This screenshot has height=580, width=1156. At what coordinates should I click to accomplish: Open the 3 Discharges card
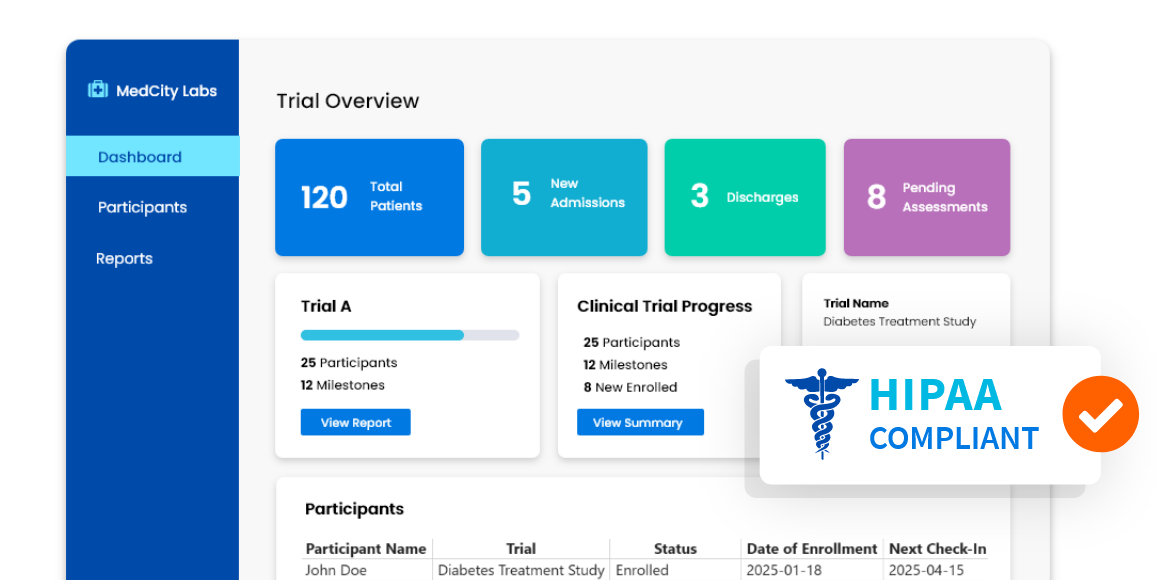(745, 198)
